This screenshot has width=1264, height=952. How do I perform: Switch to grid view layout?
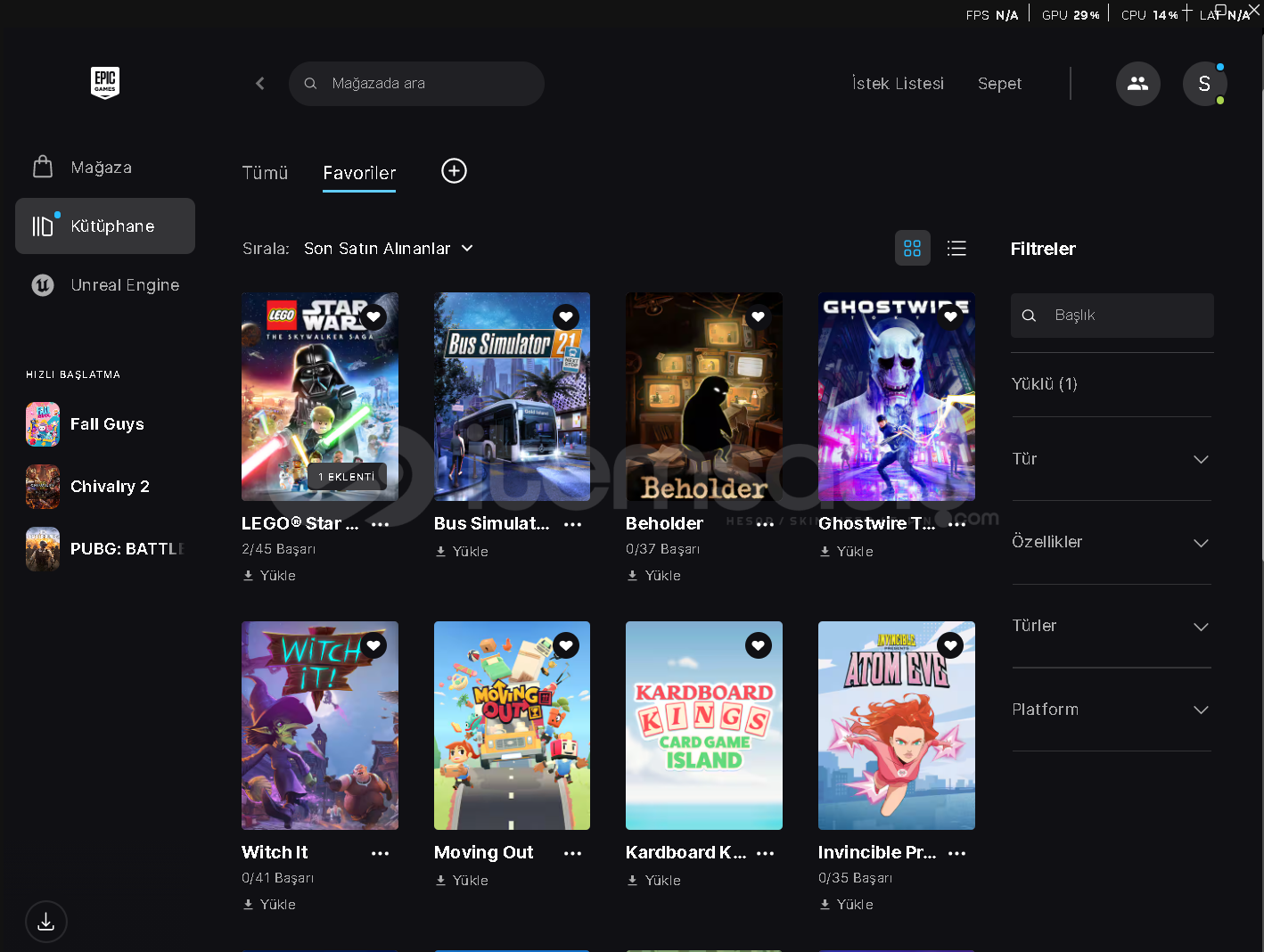[x=912, y=248]
